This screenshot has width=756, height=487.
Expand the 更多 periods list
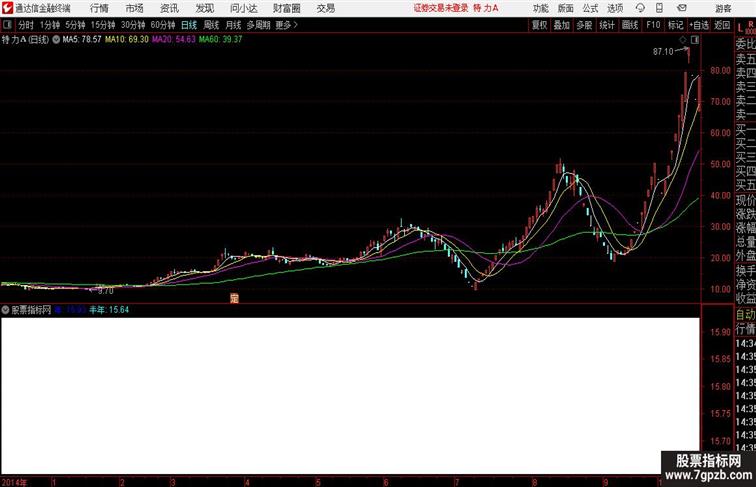click(287, 25)
